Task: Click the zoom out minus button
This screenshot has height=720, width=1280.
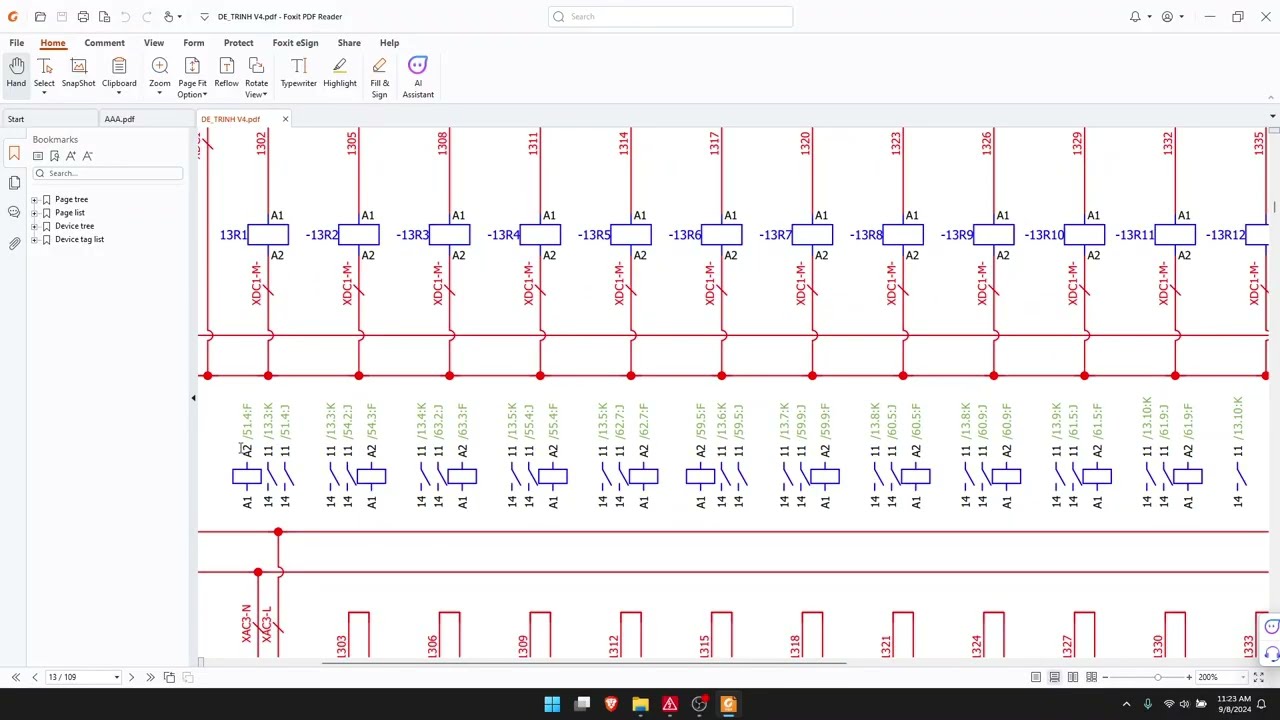Action: (1105, 677)
